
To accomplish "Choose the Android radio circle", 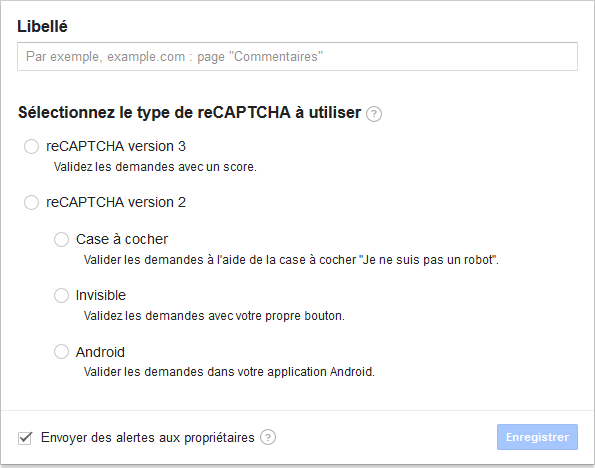I will click(61, 351).
